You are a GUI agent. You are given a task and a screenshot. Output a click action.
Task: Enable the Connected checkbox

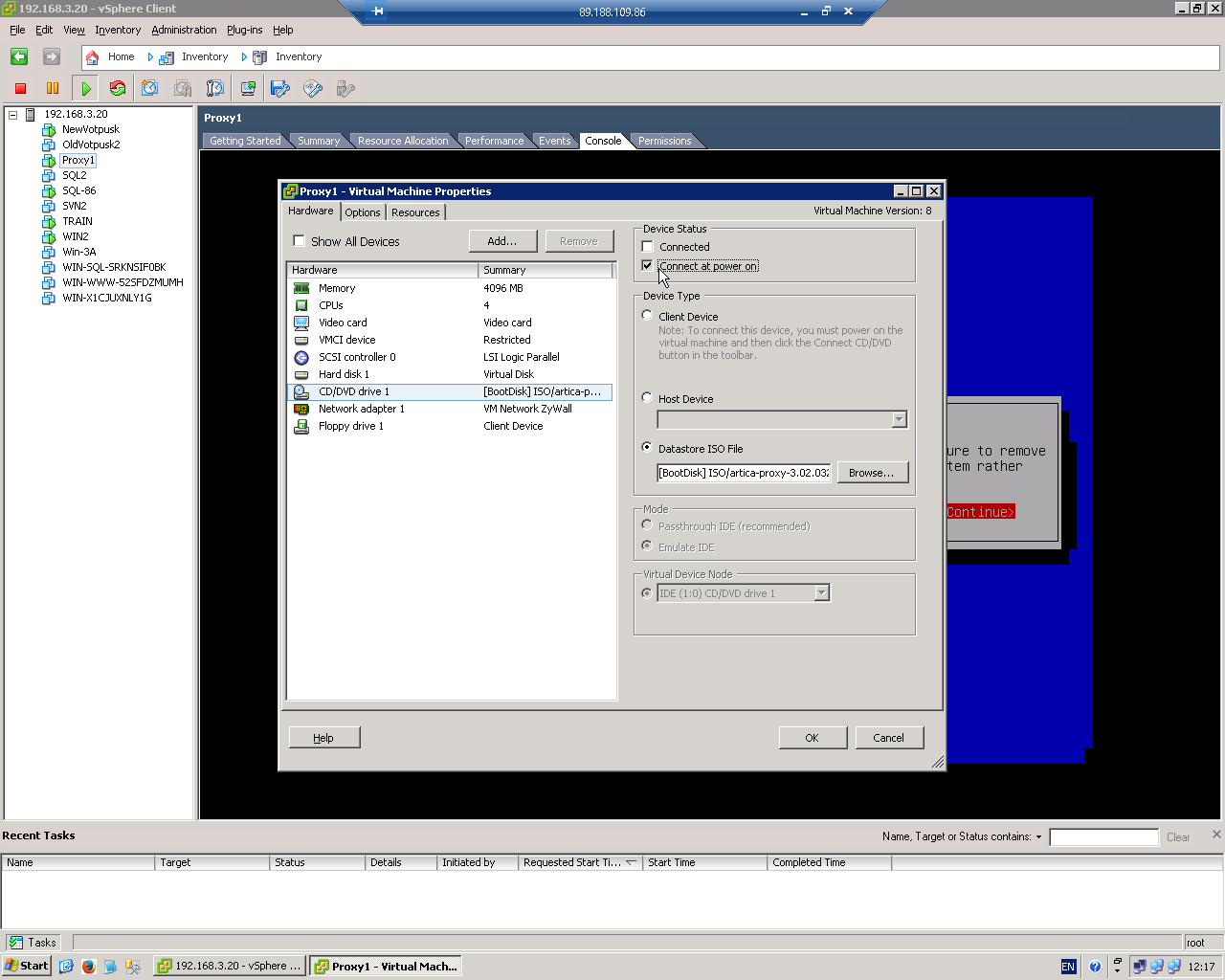(x=647, y=247)
